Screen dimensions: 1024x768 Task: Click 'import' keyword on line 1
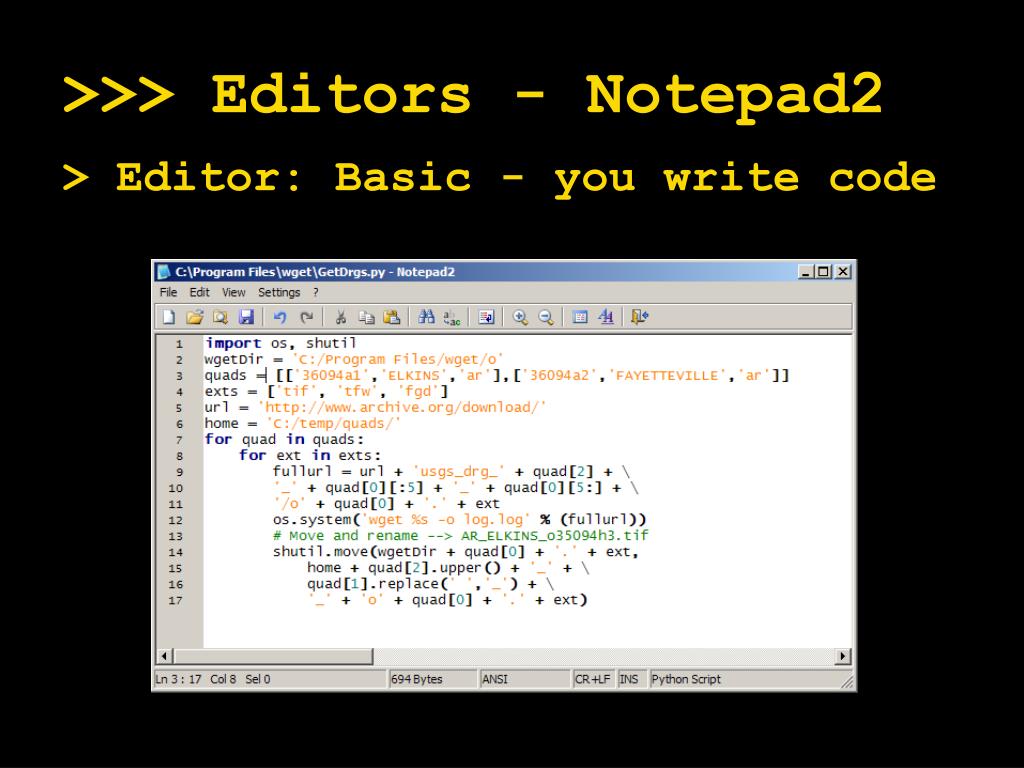233,343
